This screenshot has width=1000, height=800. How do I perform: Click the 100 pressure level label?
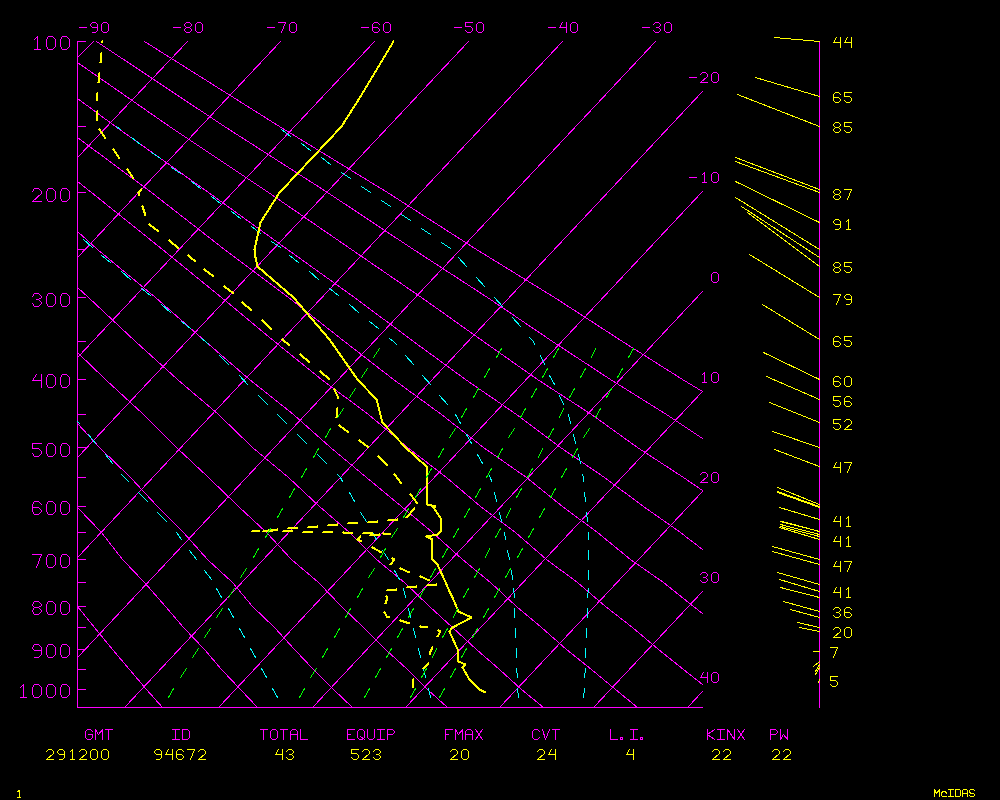[50, 43]
